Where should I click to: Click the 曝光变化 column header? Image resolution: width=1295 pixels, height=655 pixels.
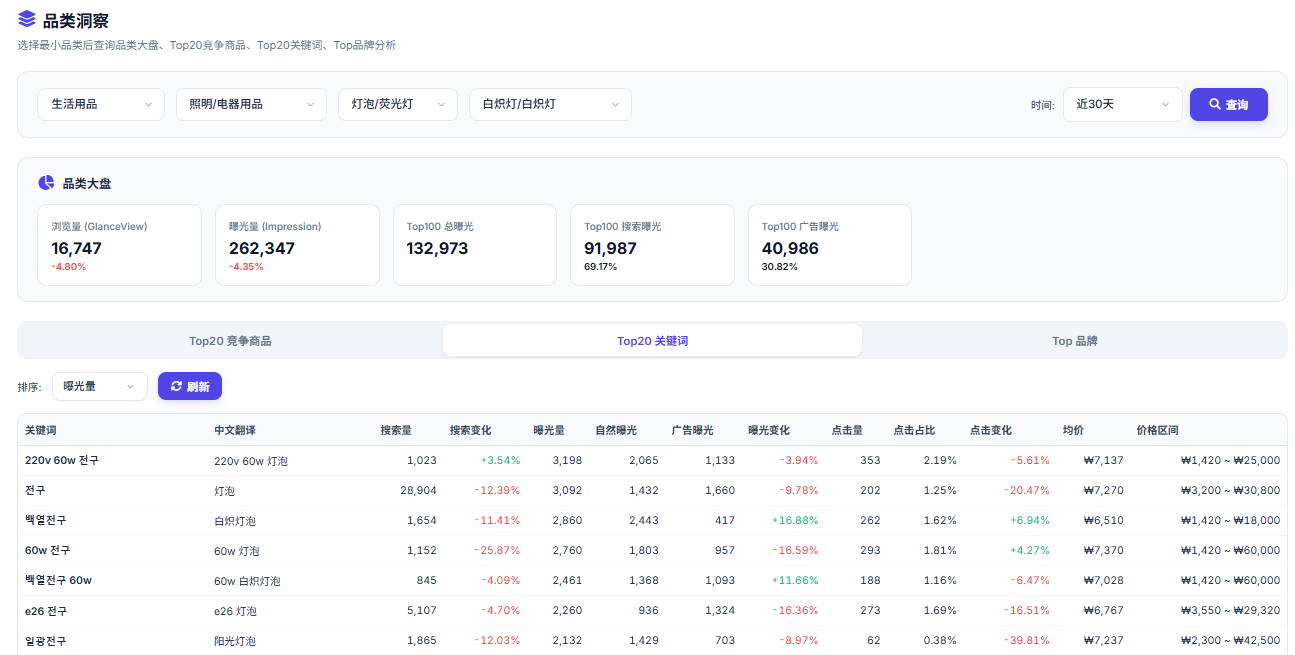[769, 430]
